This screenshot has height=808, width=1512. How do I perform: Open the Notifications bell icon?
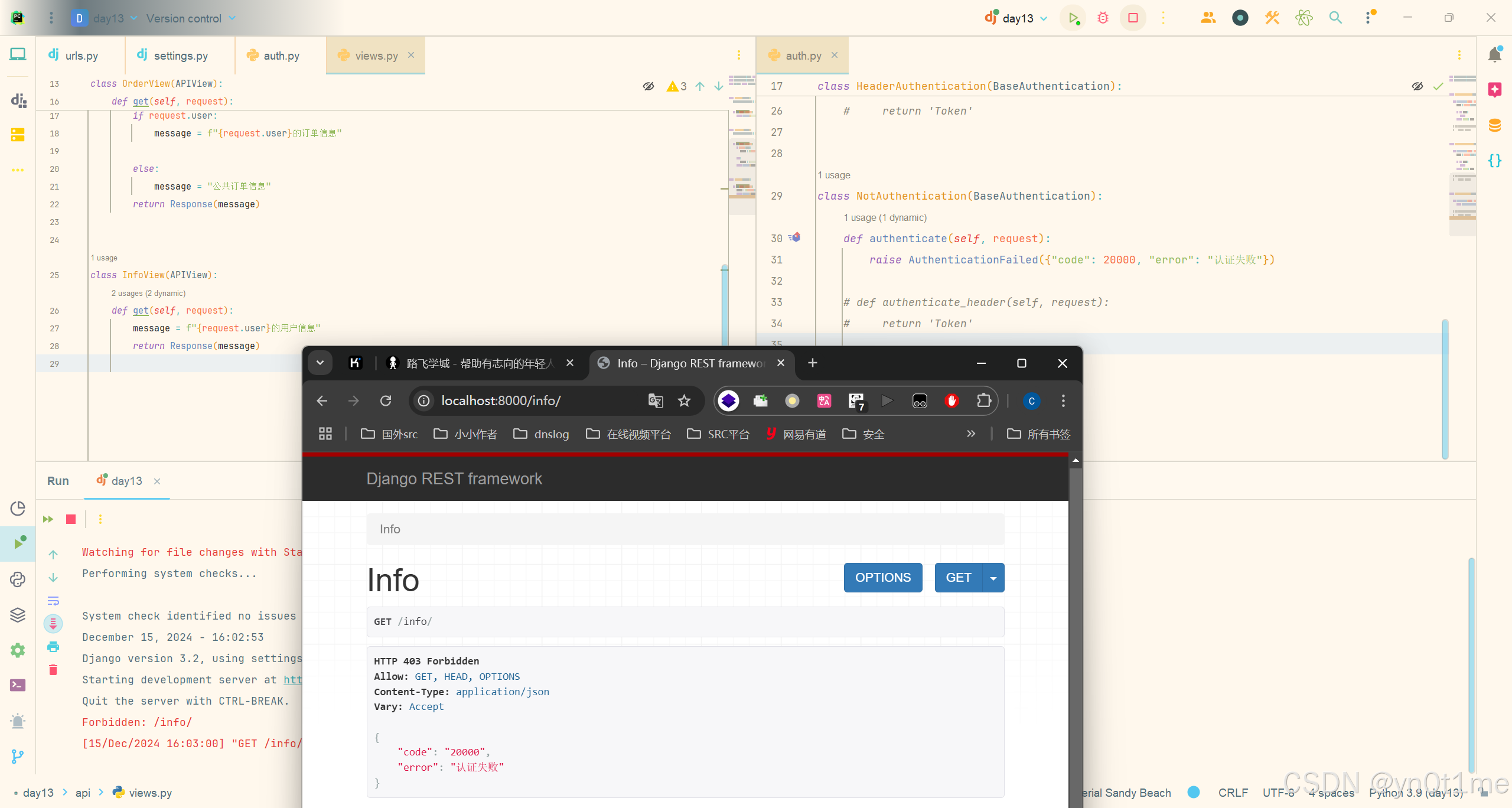tap(1495, 55)
